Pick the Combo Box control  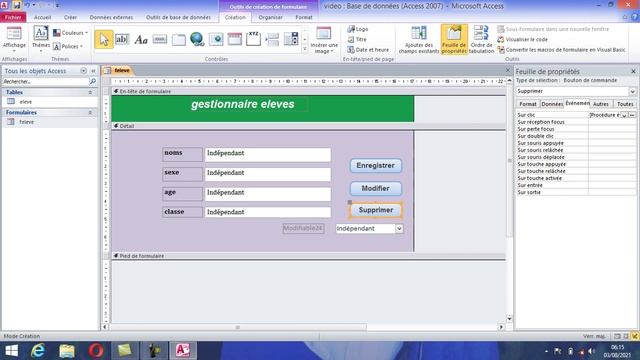pos(291,39)
